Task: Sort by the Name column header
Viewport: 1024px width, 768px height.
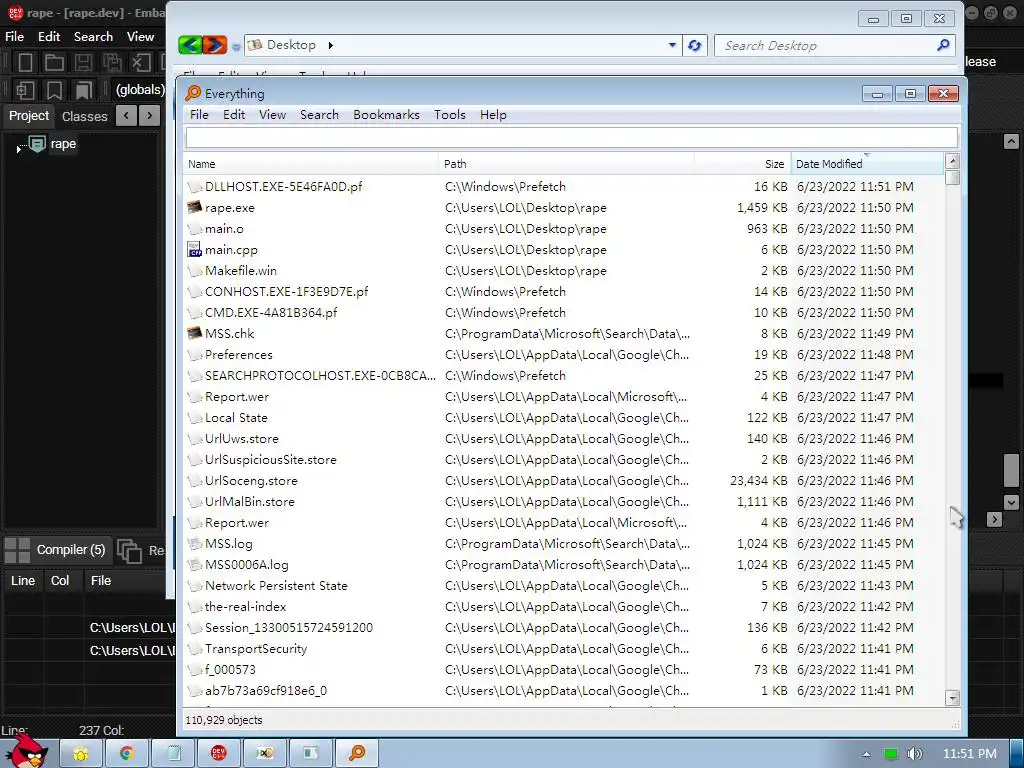Action: [311, 164]
